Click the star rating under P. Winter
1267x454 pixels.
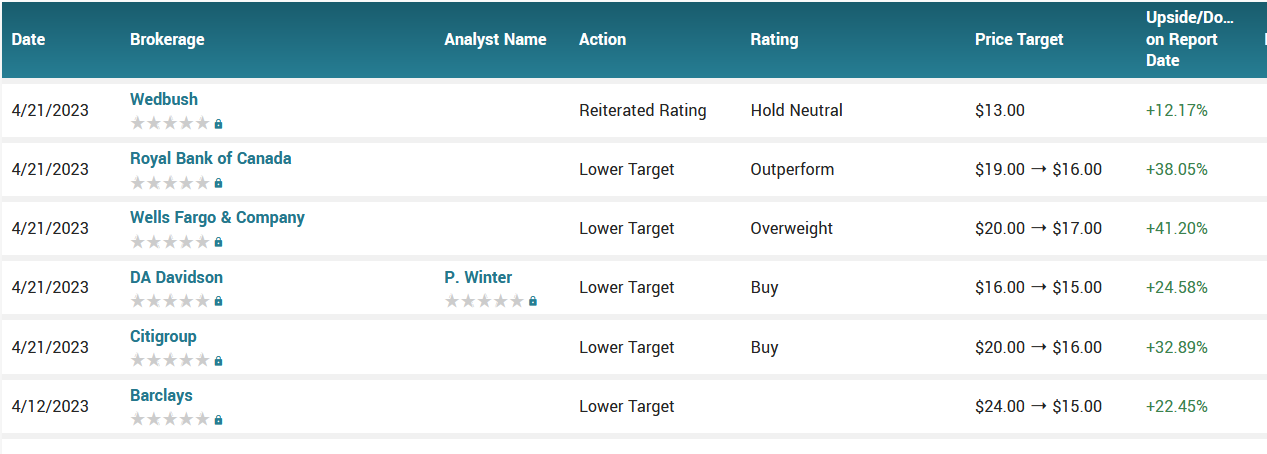tap(484, 301)
